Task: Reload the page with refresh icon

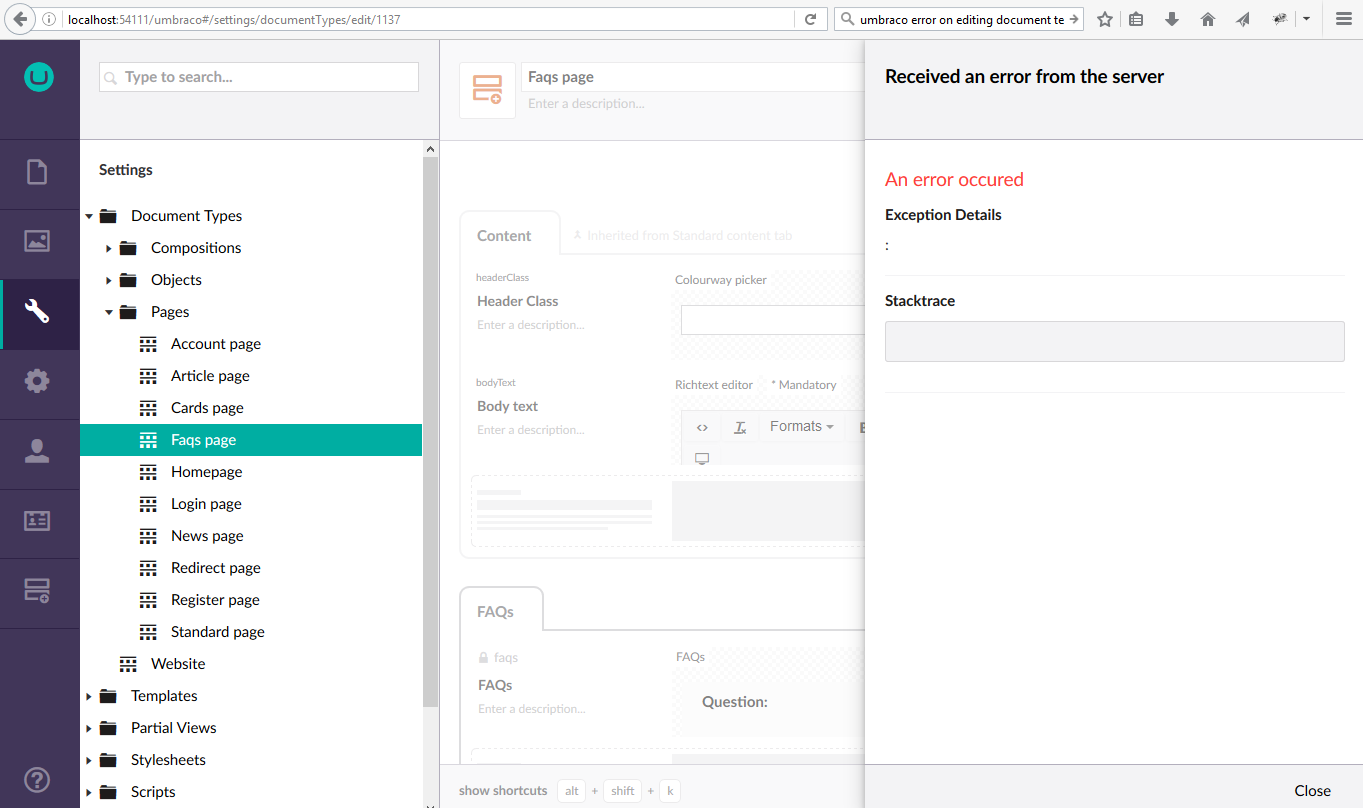Action: pyautogui.click(x=811, y=19)
